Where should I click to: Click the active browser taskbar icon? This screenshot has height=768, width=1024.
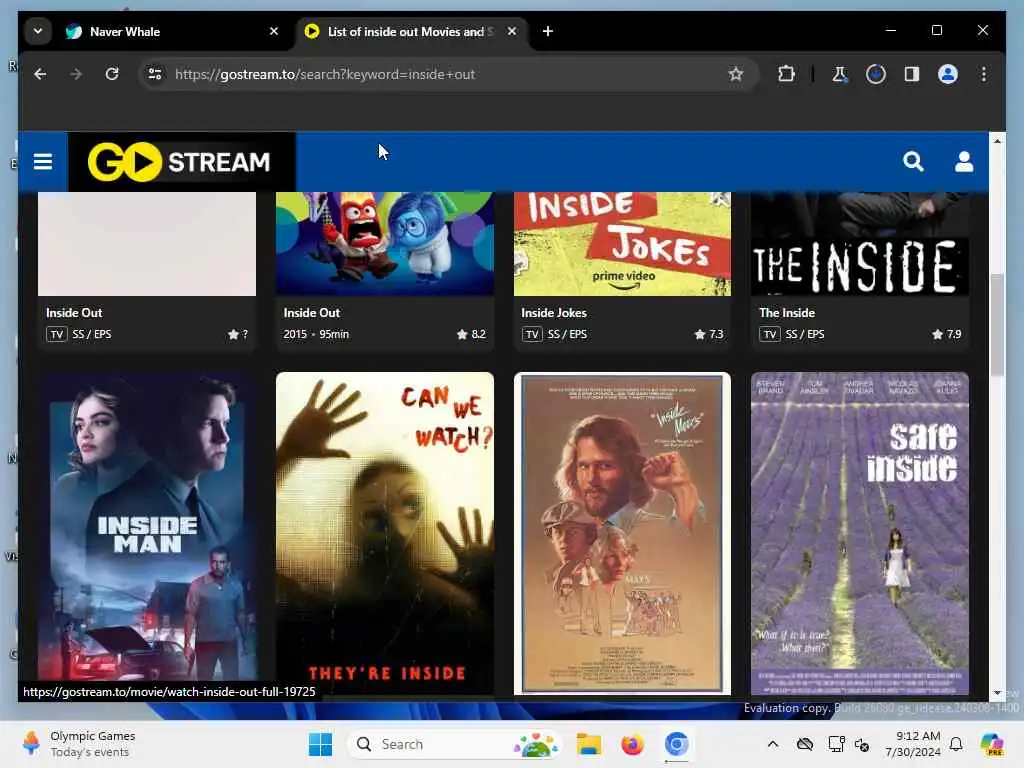click(677, 744)
